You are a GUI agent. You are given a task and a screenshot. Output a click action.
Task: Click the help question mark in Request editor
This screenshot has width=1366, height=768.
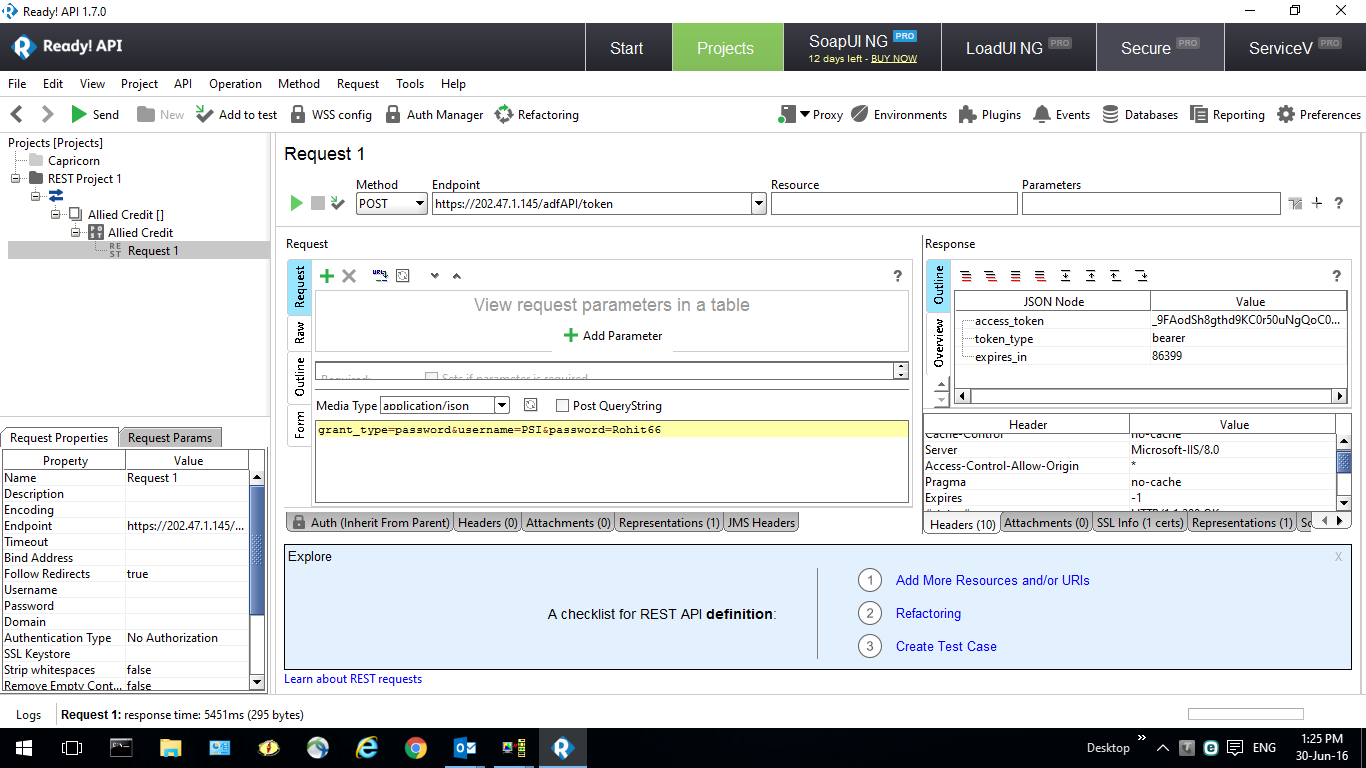897,276
